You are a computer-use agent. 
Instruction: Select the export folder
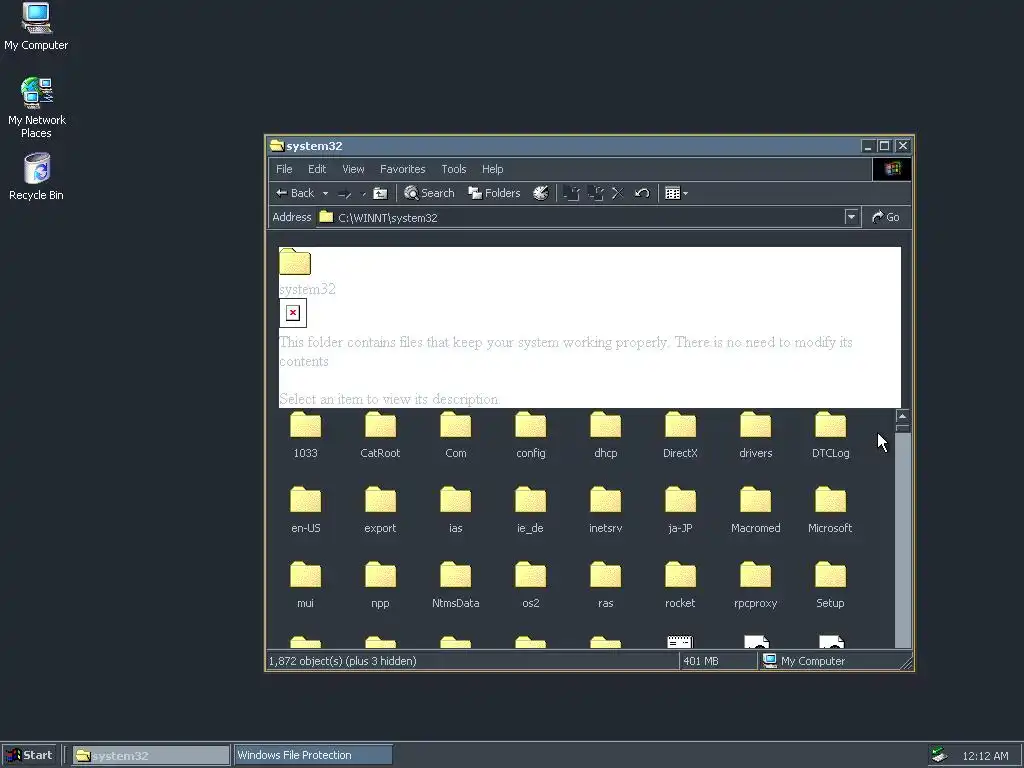[x=380, y=510]
